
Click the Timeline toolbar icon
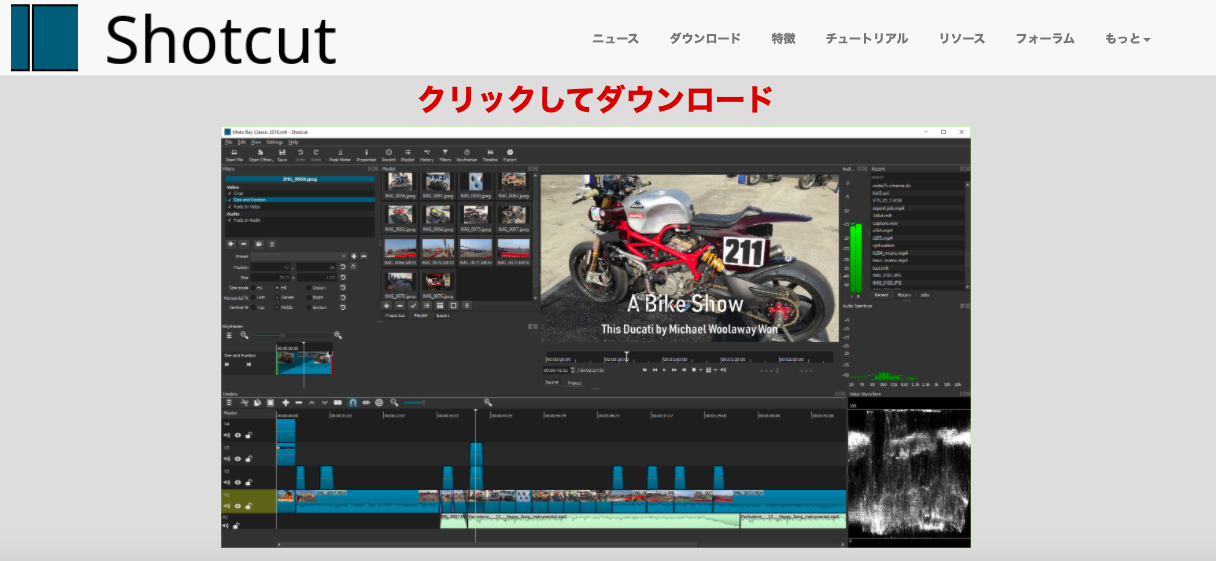pyautogui.click(x=490, y=156)
